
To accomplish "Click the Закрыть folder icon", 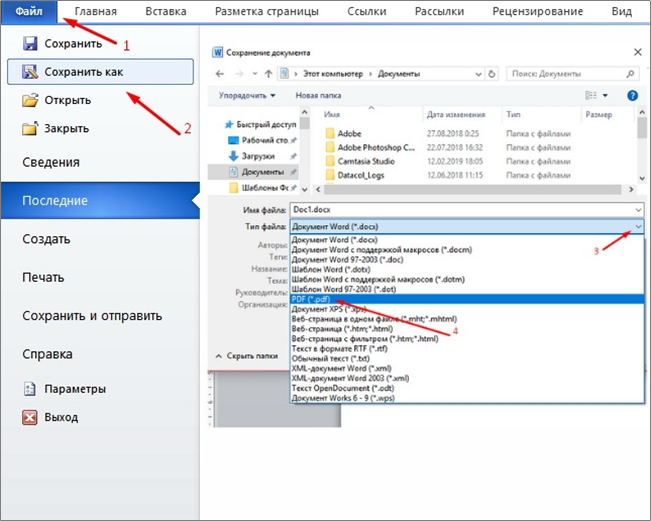I will coord(30,128).
